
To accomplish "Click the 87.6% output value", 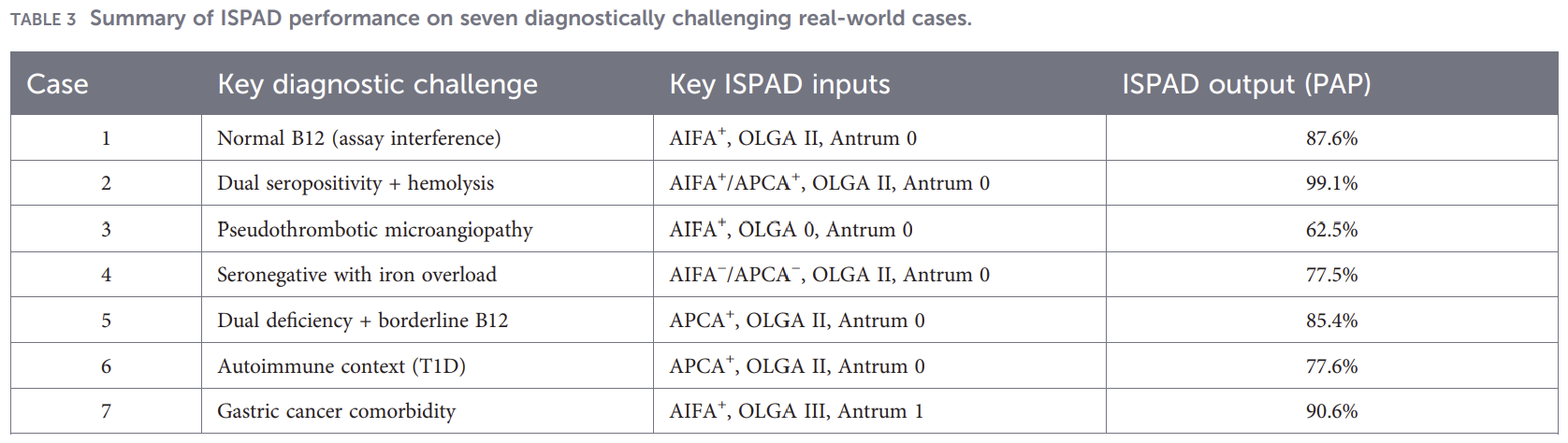I will pos(1331,138).
